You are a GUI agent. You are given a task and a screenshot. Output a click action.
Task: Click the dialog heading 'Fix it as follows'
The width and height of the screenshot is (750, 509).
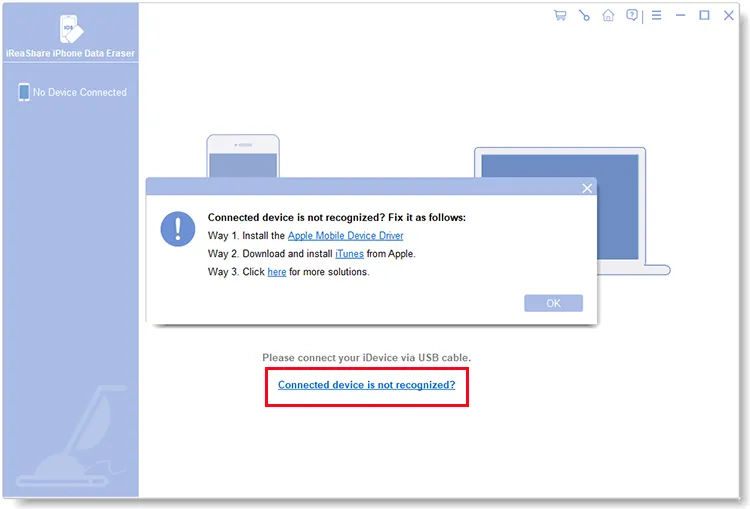point(427,218)
